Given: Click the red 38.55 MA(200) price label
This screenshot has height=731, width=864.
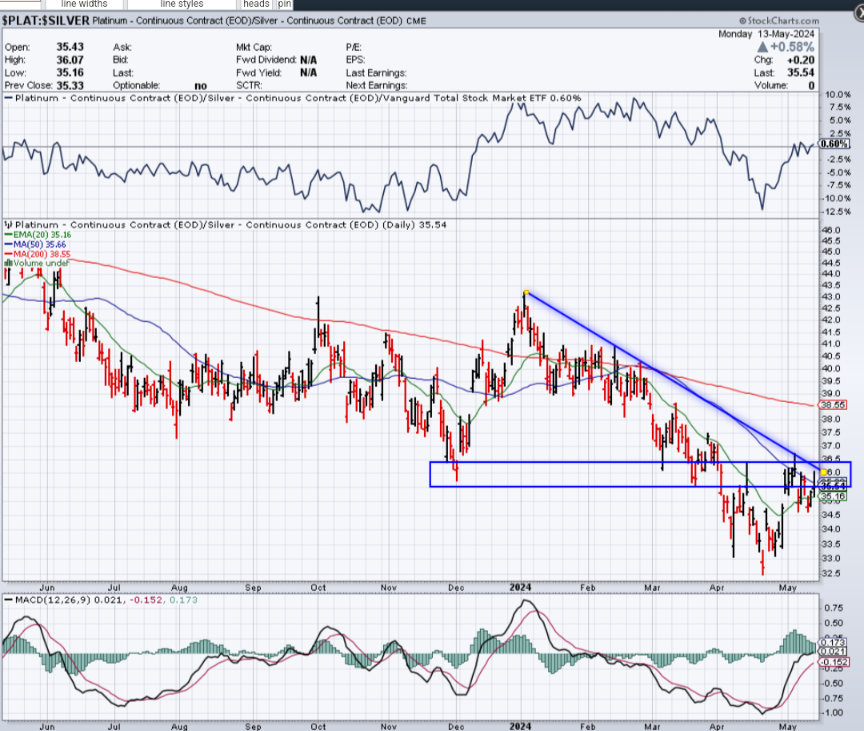Looking at the screenshot, I should click(833, 405).
